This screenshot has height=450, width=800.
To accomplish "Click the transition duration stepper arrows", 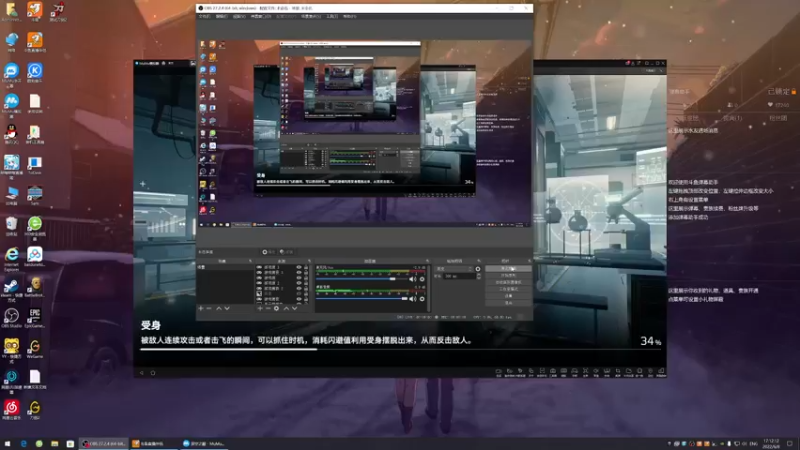I will [x=479, y=276].
